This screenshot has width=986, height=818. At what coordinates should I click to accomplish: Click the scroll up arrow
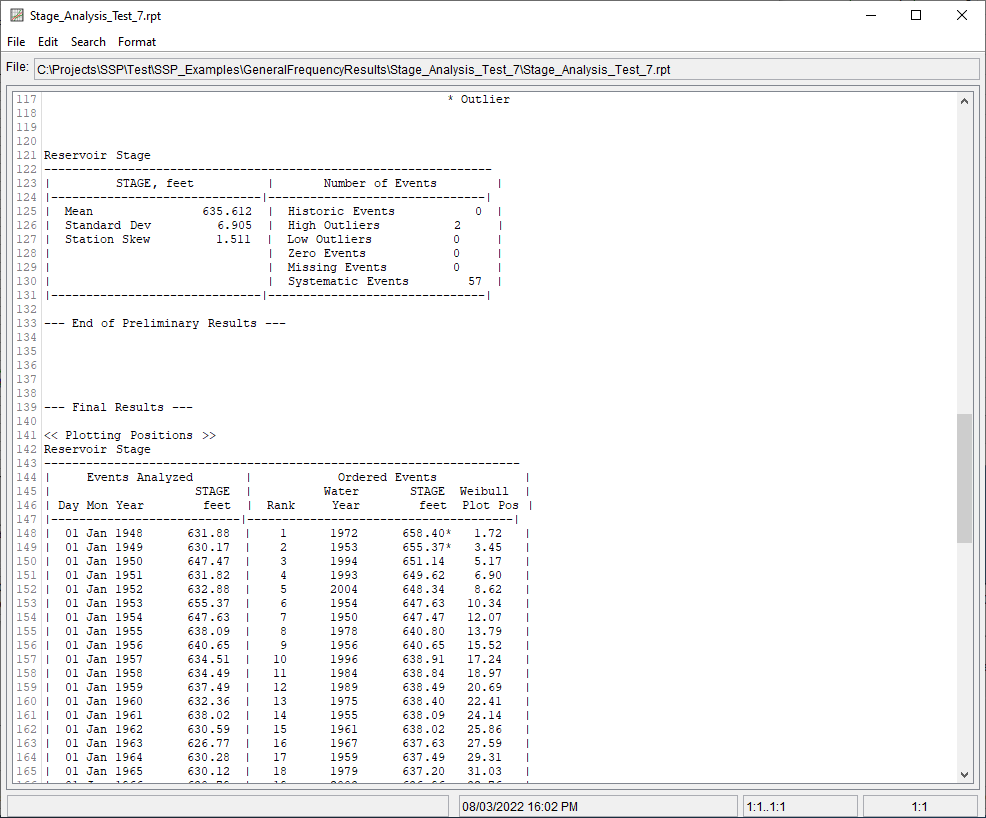964,101
